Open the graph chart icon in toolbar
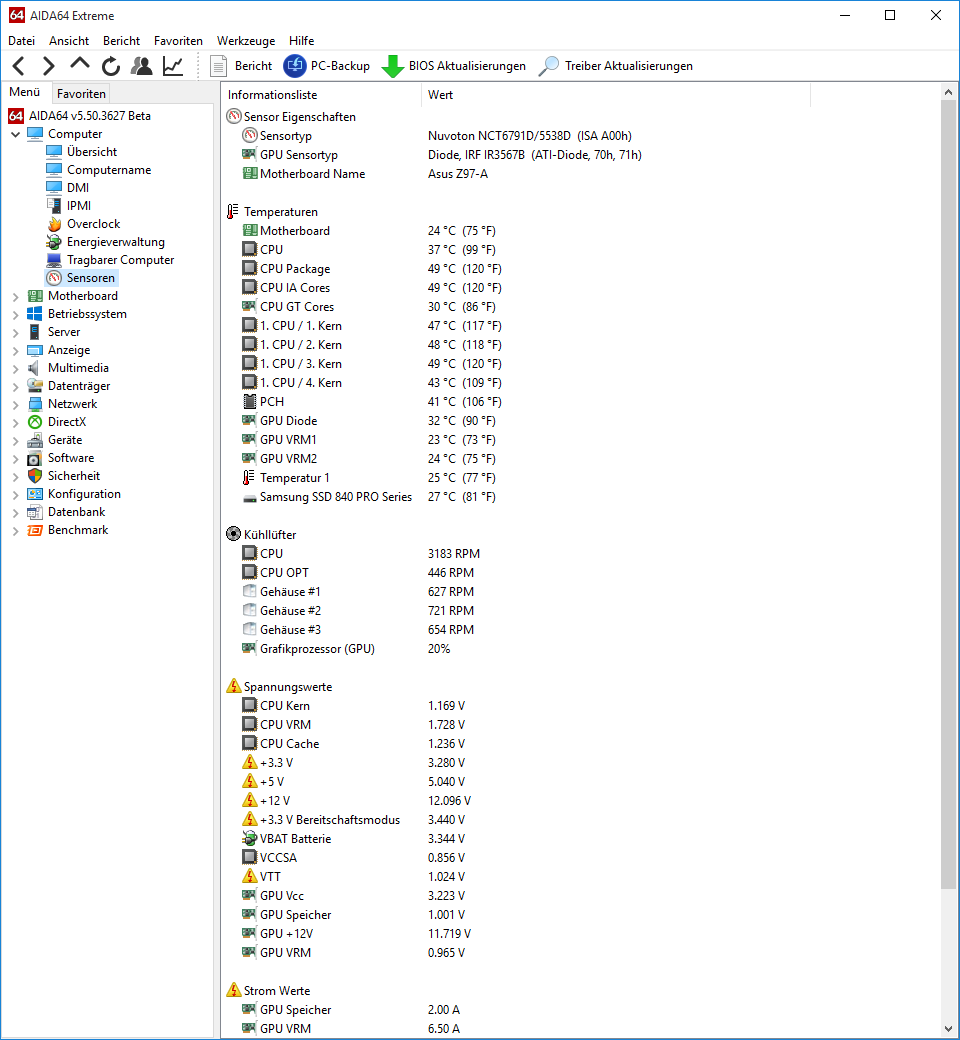Screen dimensions: 960x1040 pos(173,66)
